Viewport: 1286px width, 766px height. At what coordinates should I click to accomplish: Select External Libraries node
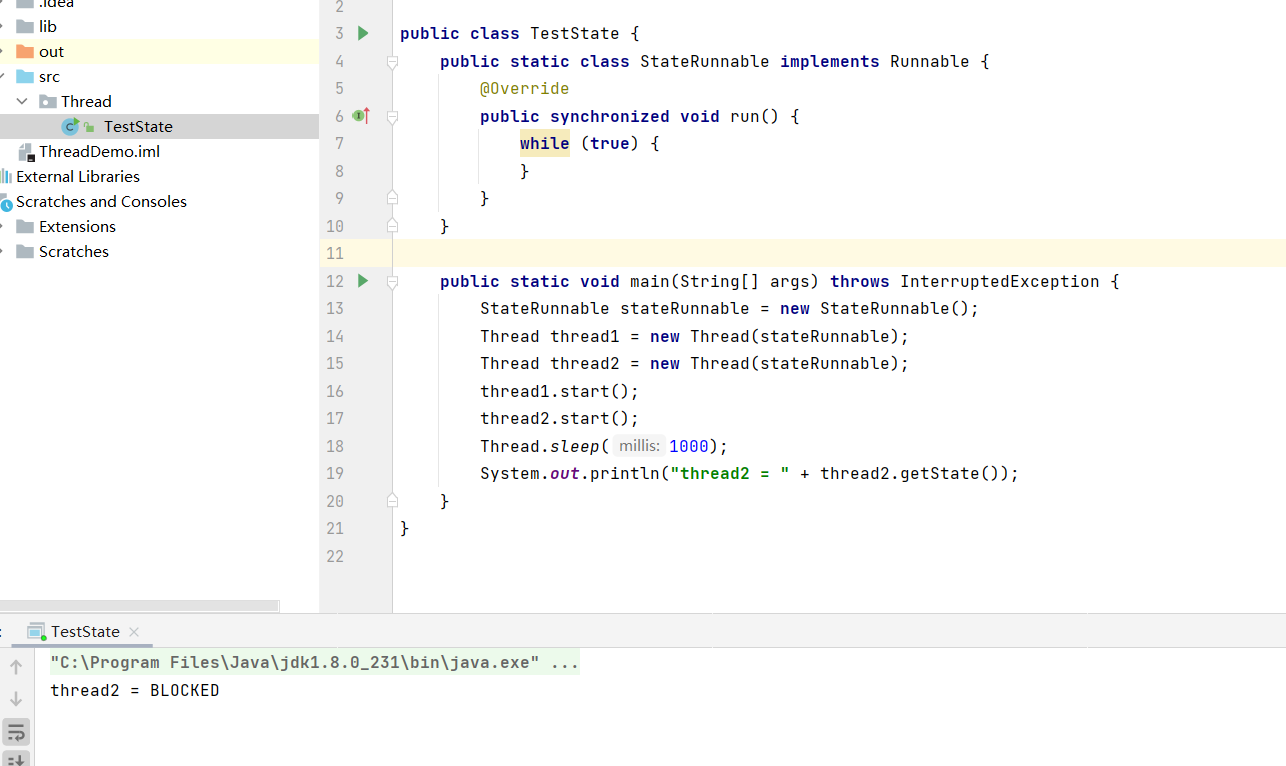(78, 176)
